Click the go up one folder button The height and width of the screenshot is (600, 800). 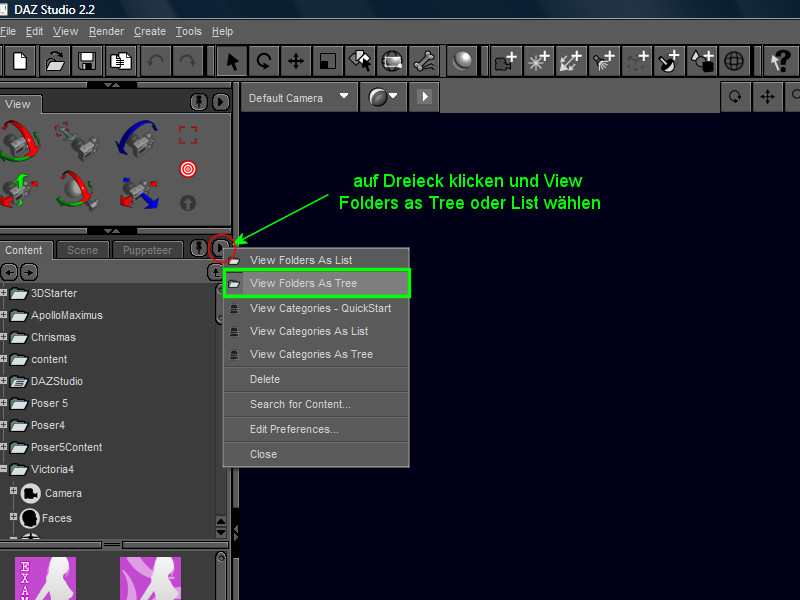pyautogui.click(x=215, y=272)
